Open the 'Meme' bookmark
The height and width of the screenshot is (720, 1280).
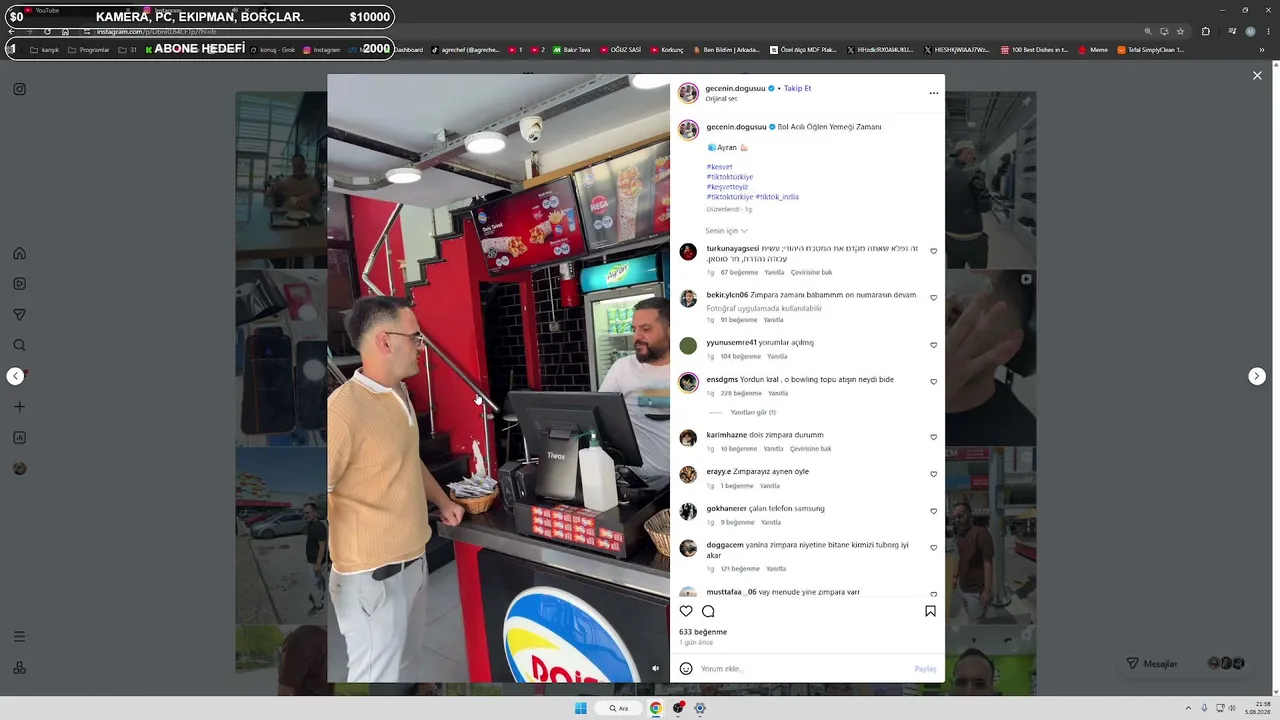[x=1093, y=50]
